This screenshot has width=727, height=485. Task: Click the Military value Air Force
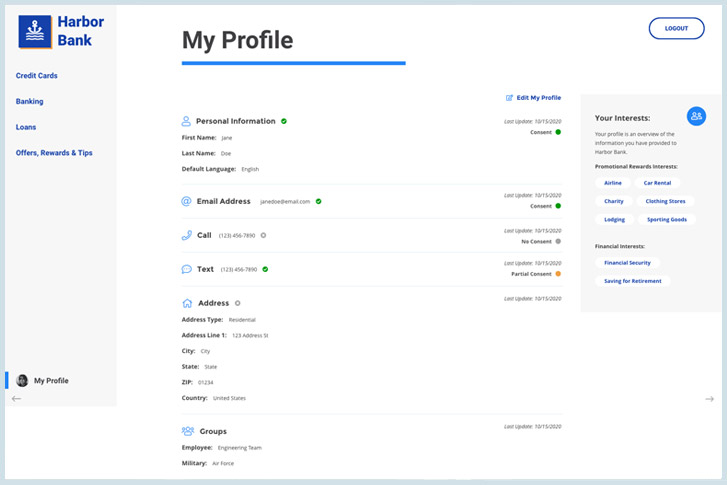point(223,463)
